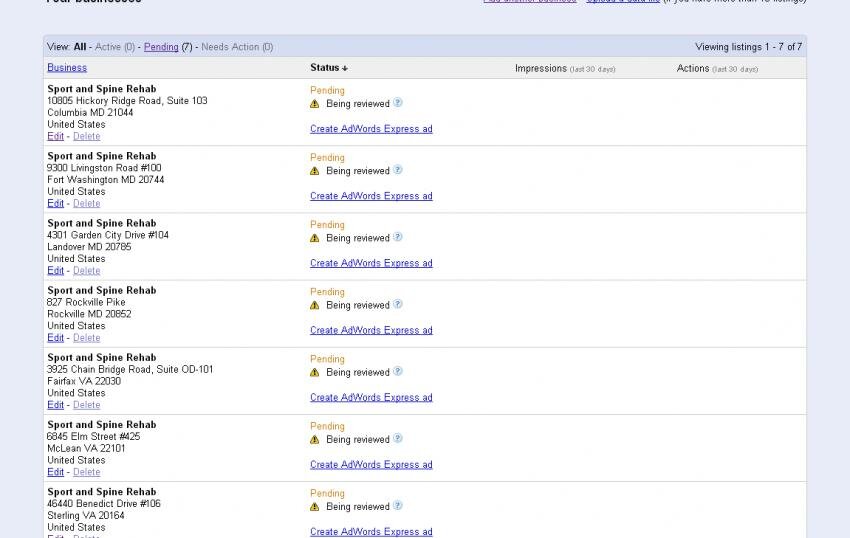Delete the Hickory Ridge Road listing
850x538 pixels.
coord(87,136)
